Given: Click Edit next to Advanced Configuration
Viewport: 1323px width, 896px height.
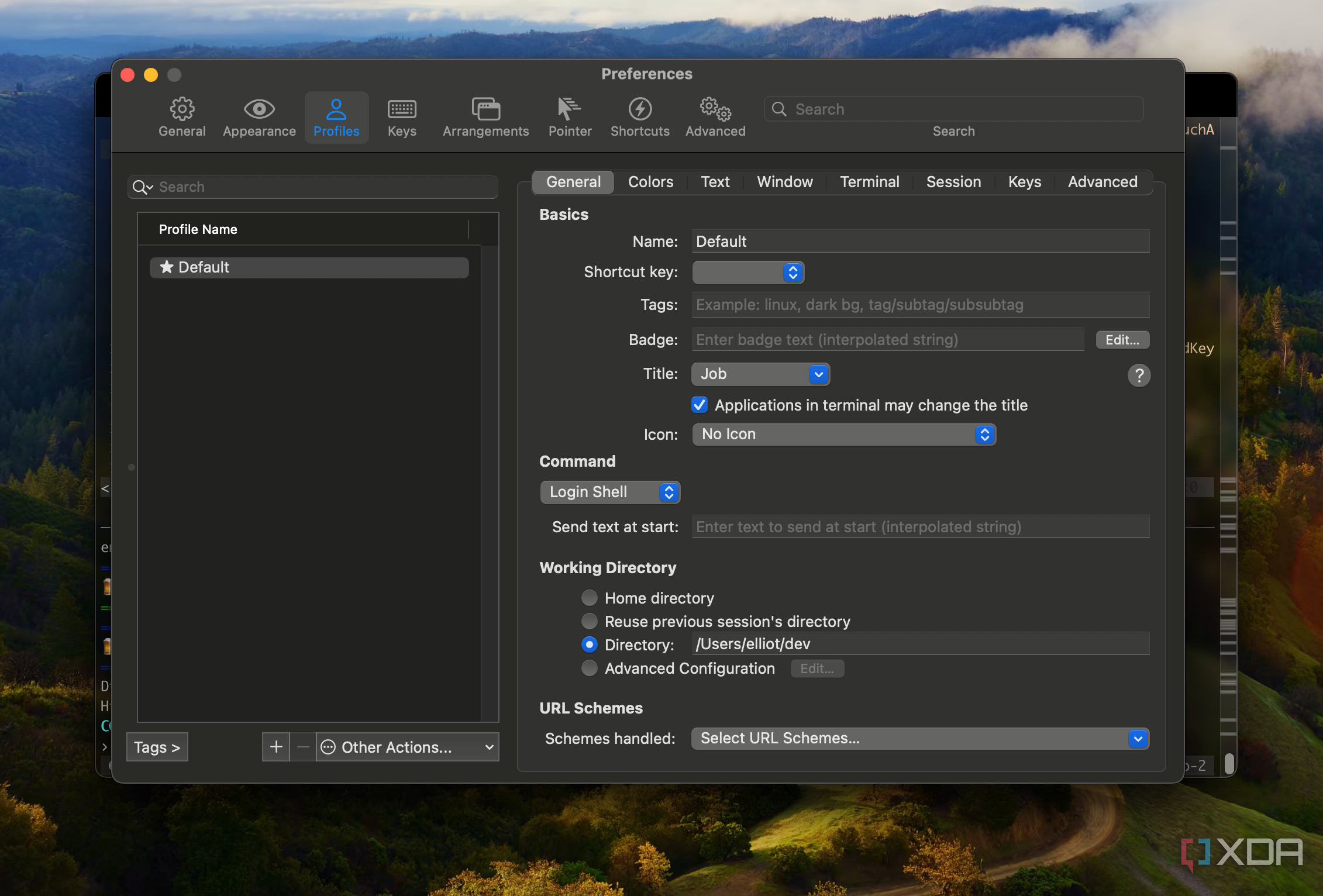Looking at the screenshot, I should coord(817,668).
